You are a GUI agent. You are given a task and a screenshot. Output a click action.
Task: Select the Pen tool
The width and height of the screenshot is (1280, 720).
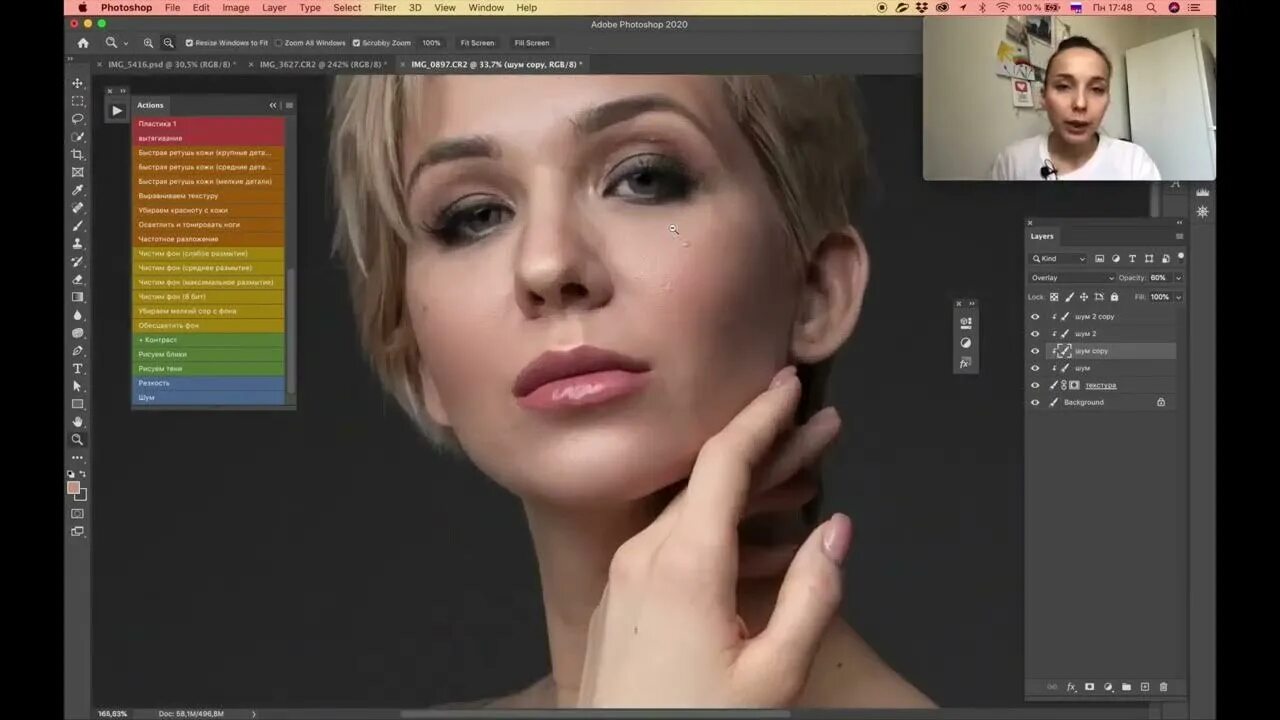click(77, 351)
